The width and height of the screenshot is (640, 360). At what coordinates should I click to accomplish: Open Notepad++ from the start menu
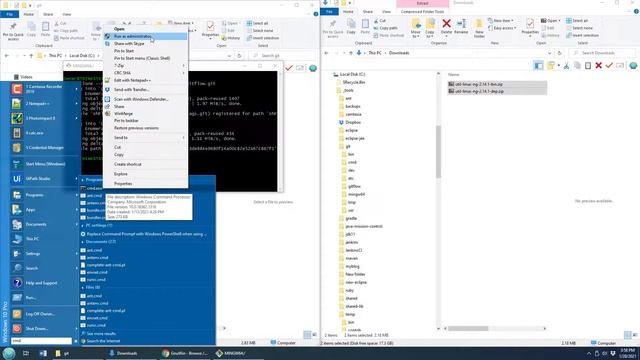pos(44,104)
